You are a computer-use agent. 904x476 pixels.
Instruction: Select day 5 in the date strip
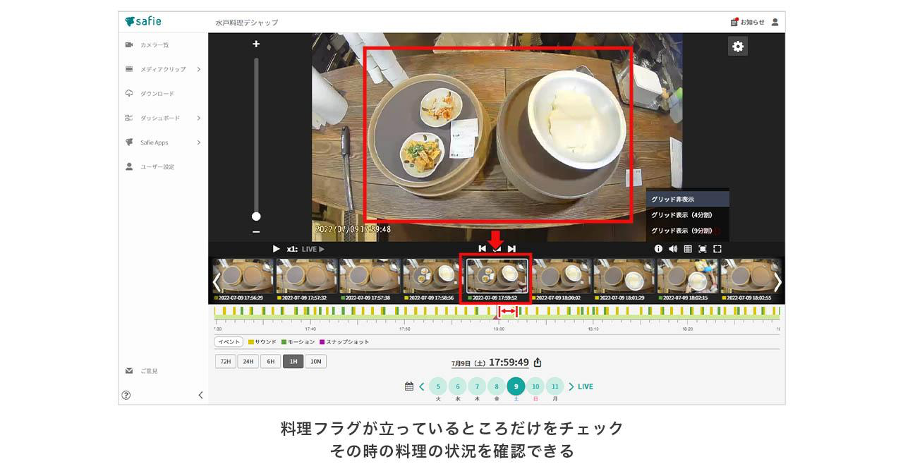(438, 387)
